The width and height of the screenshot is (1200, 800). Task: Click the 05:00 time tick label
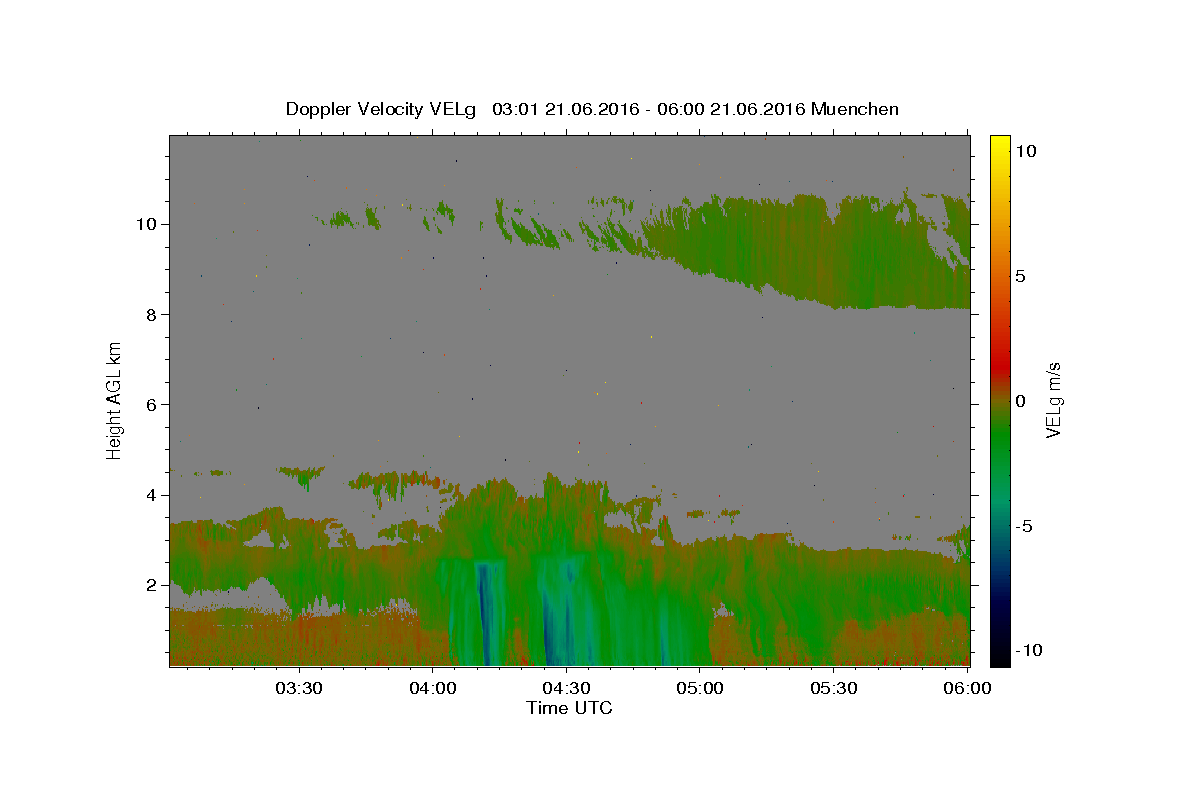700,689
